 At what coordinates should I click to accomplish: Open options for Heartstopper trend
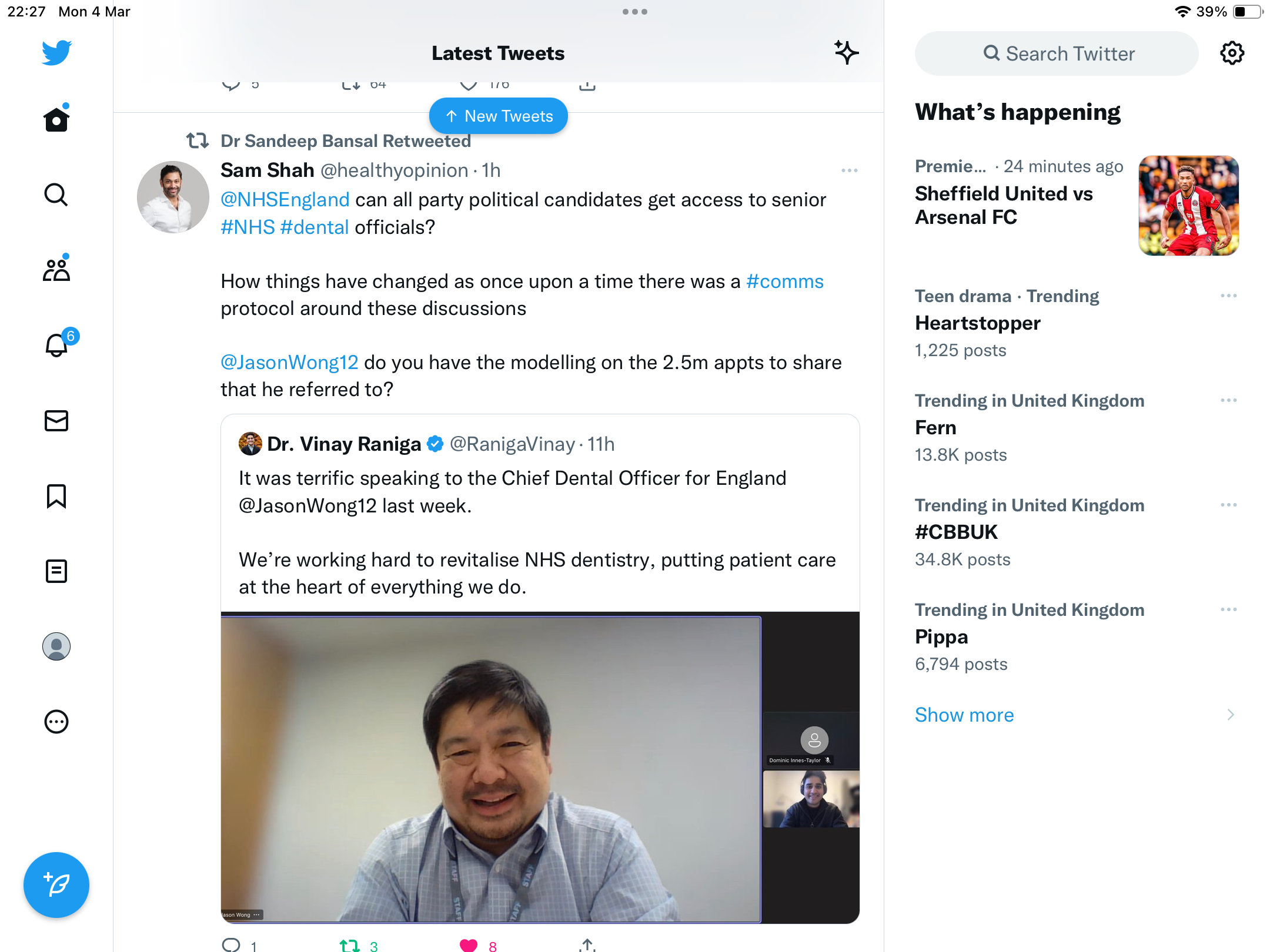(x=1229, y=296)
